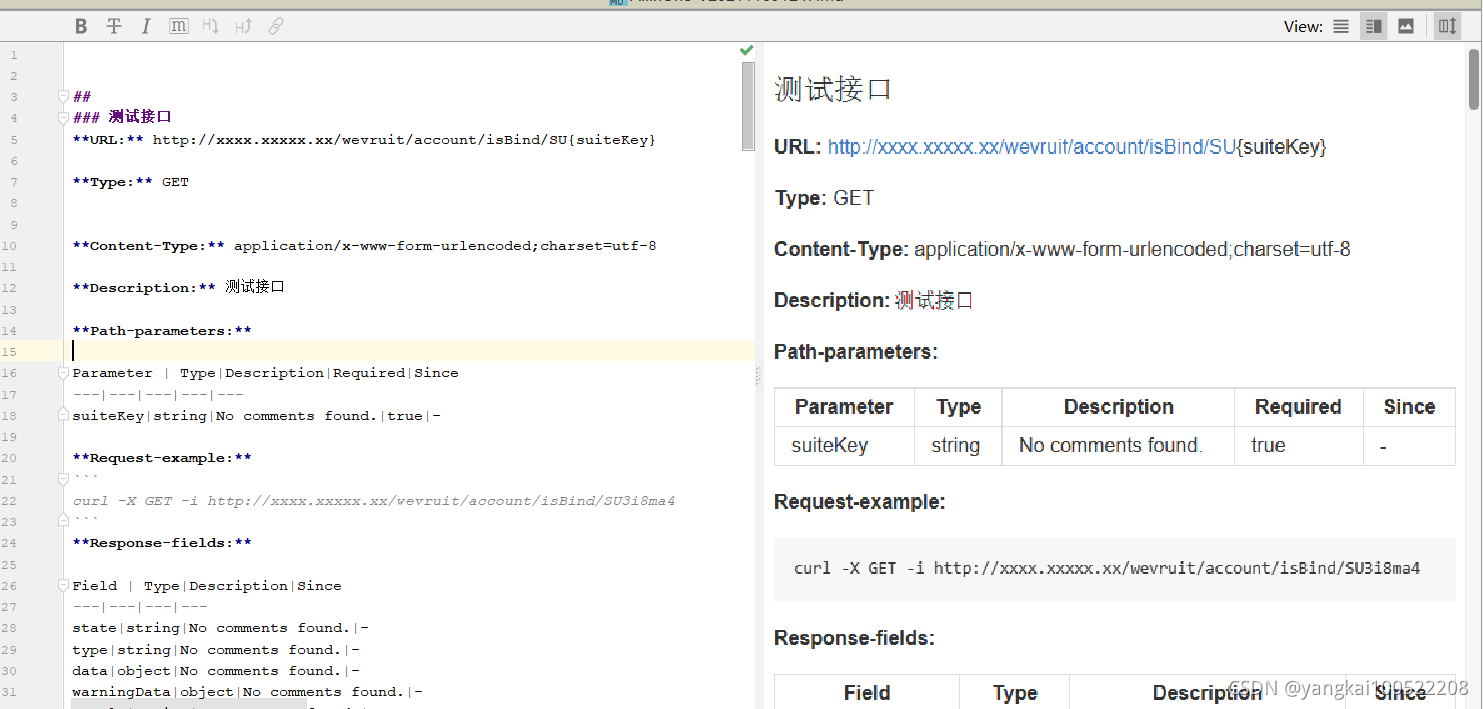Click the '**Description:** 测试接口' editor line
The image size is (1483, 709).
tap(179, 288)
